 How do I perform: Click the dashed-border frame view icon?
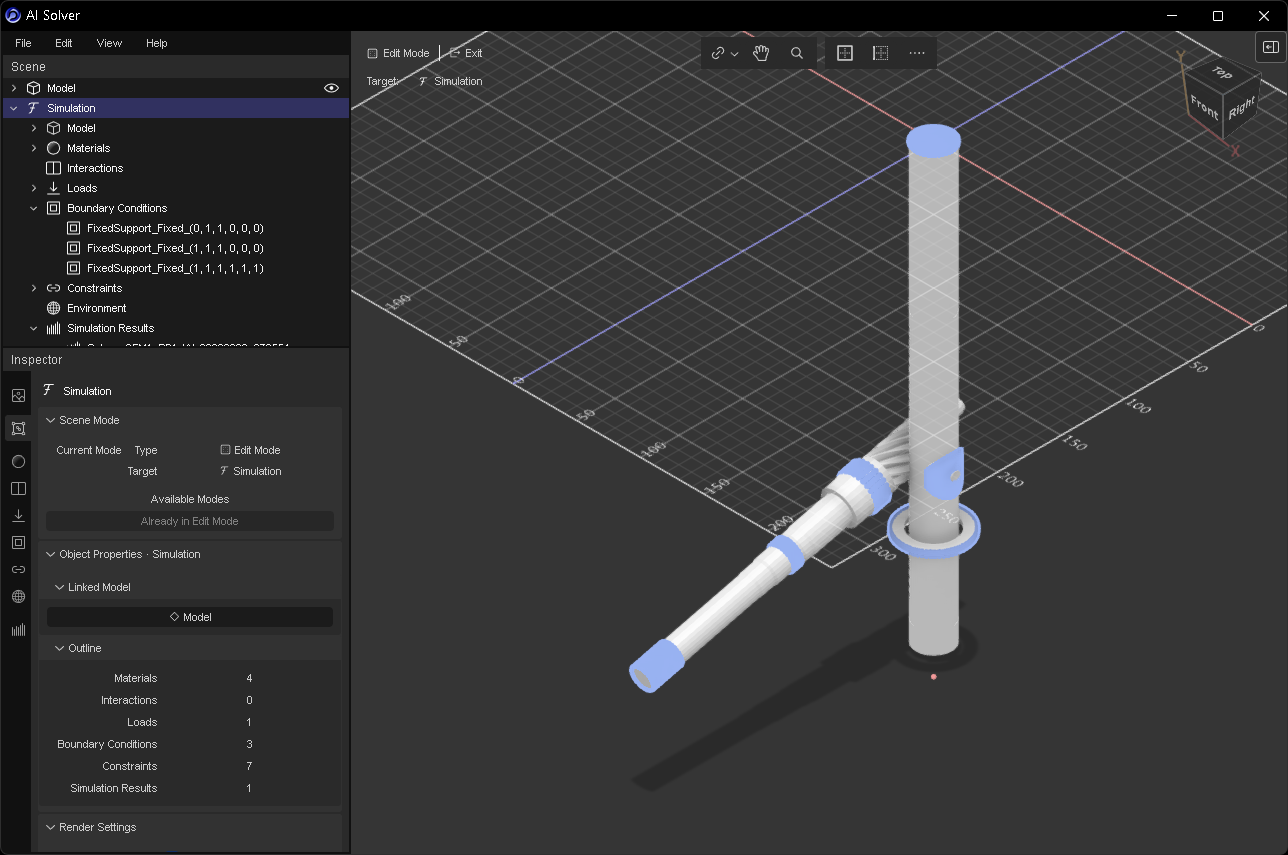click(881, 53)
